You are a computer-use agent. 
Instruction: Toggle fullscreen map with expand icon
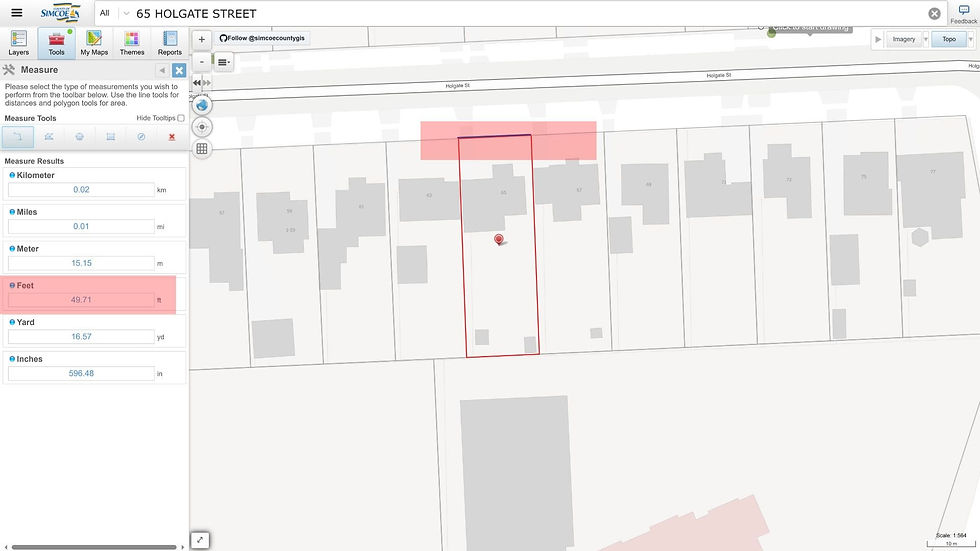199,540
